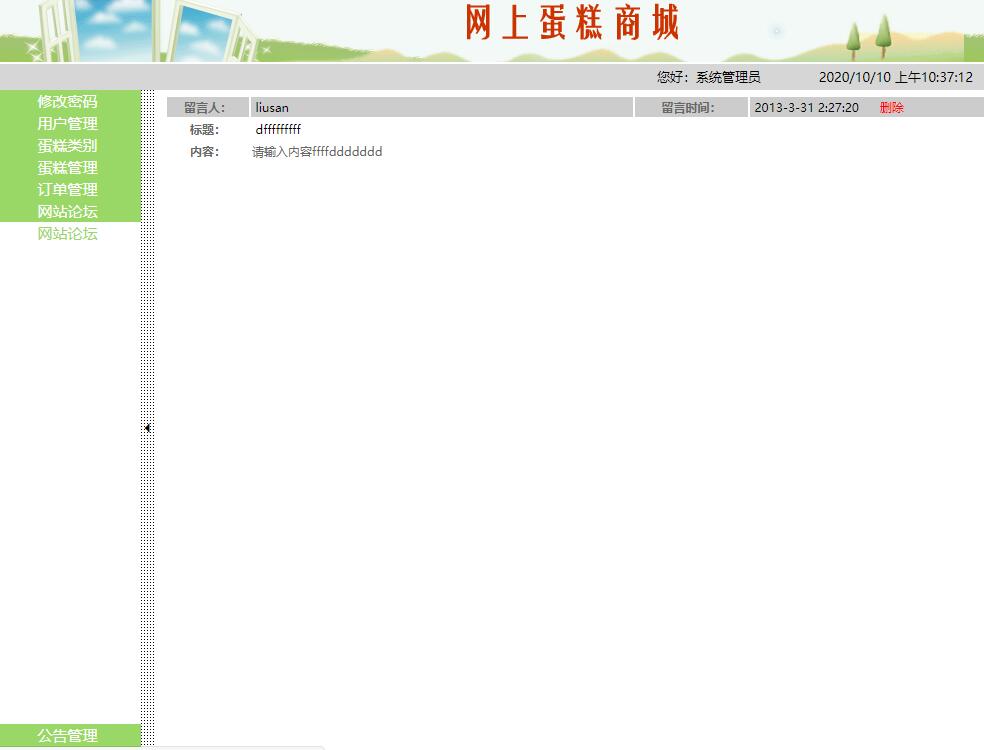
Task: Click the message title dffffffffff
Action: click(277, 129)
